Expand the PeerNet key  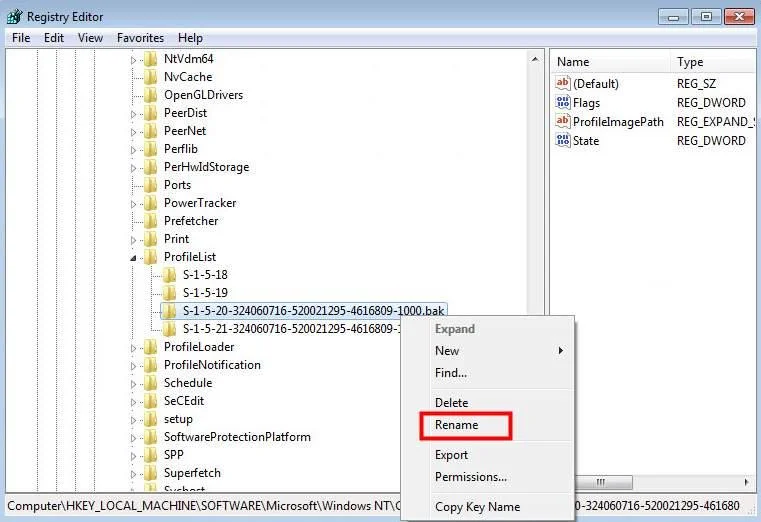pyautogui.click(x=133, y=132)
